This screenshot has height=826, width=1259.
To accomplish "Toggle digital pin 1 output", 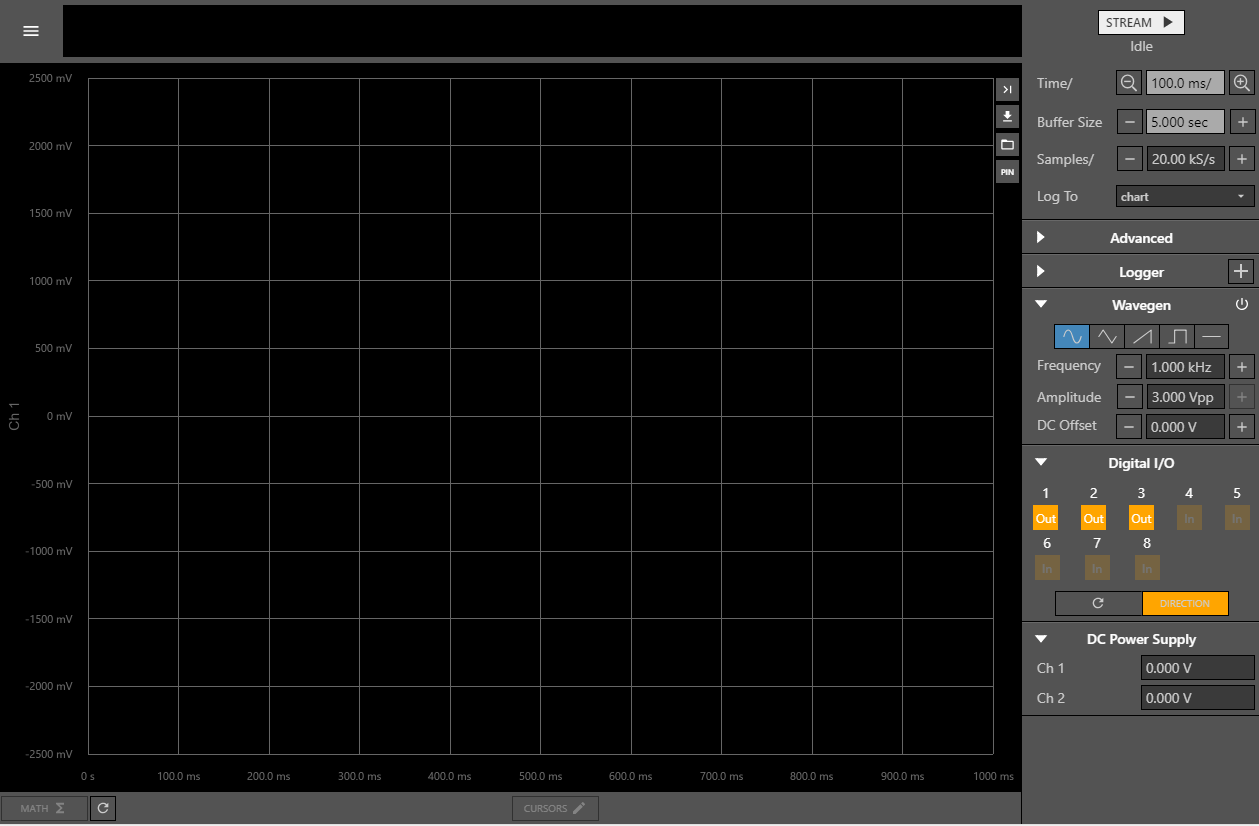I will [1046, 518].
